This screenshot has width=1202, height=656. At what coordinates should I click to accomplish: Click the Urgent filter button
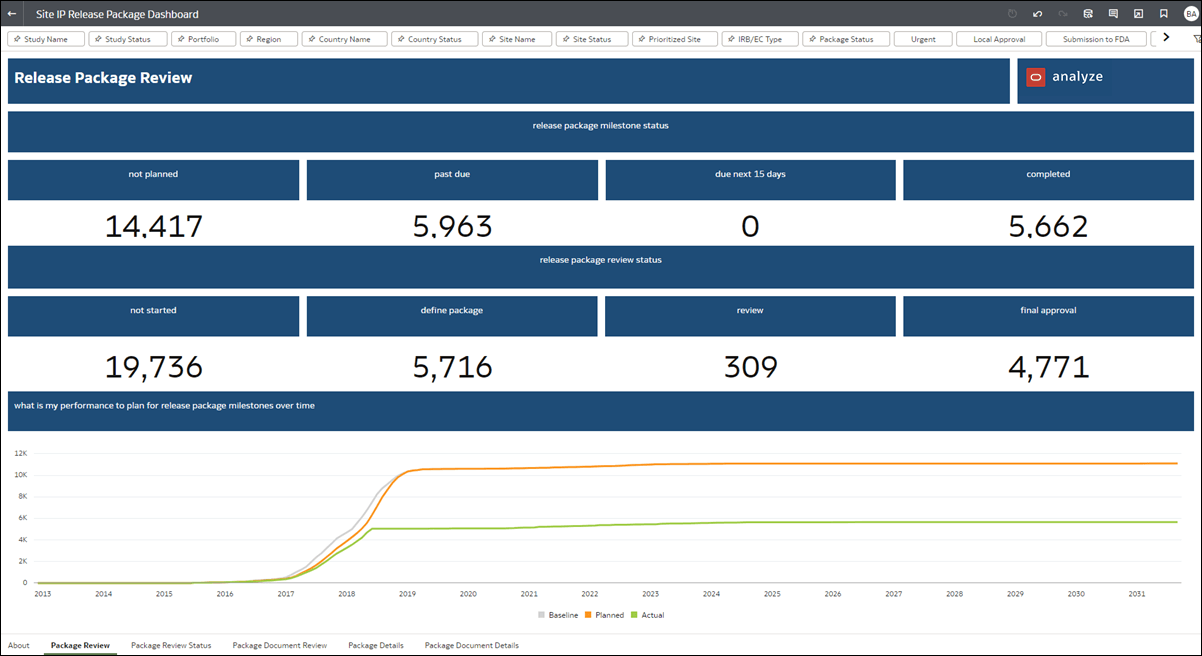pyautogui.click(x=922, y=38)
